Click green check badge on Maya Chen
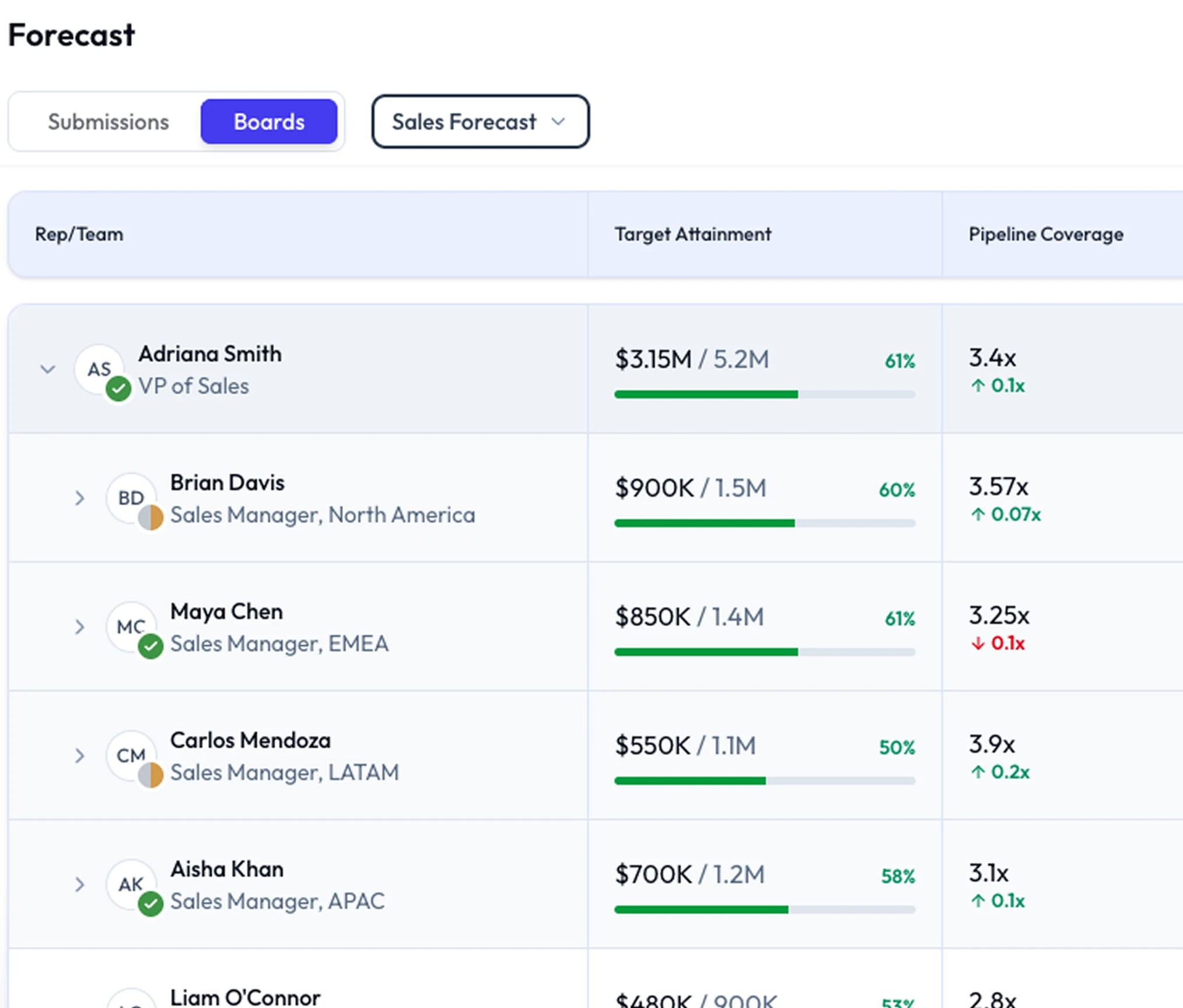 pyautogui.click(x=150, y=646)
